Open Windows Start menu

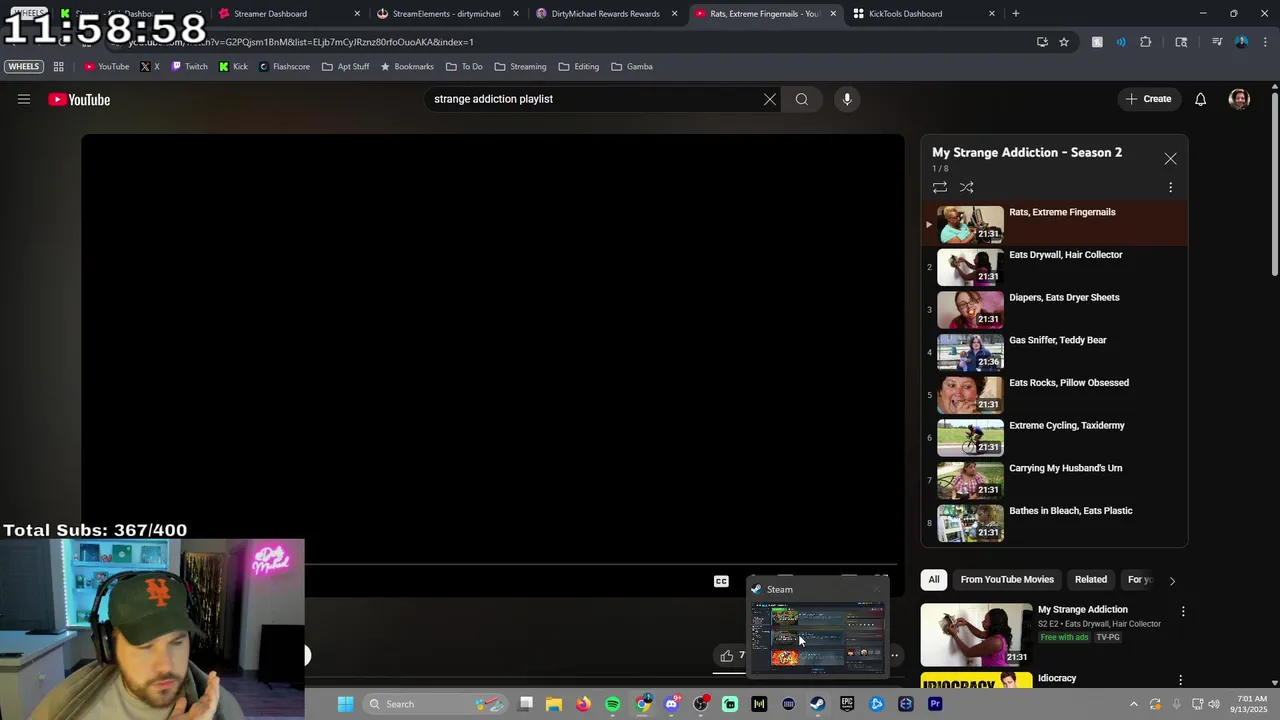[345, 704]
